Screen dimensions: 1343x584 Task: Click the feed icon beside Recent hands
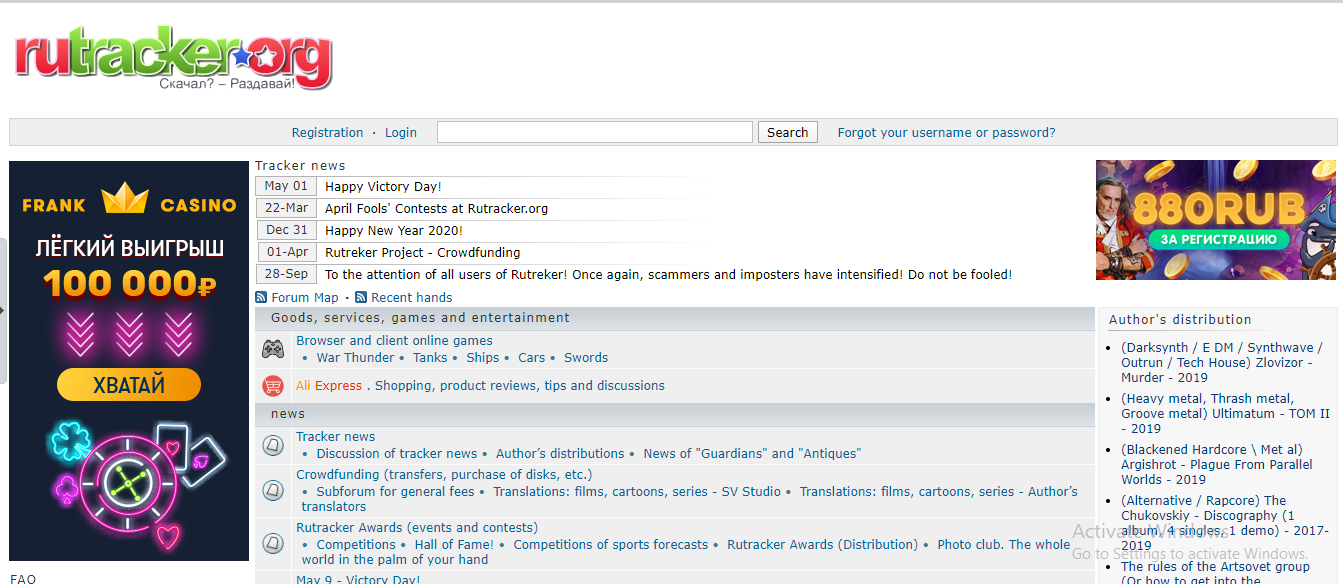(361, 297)
